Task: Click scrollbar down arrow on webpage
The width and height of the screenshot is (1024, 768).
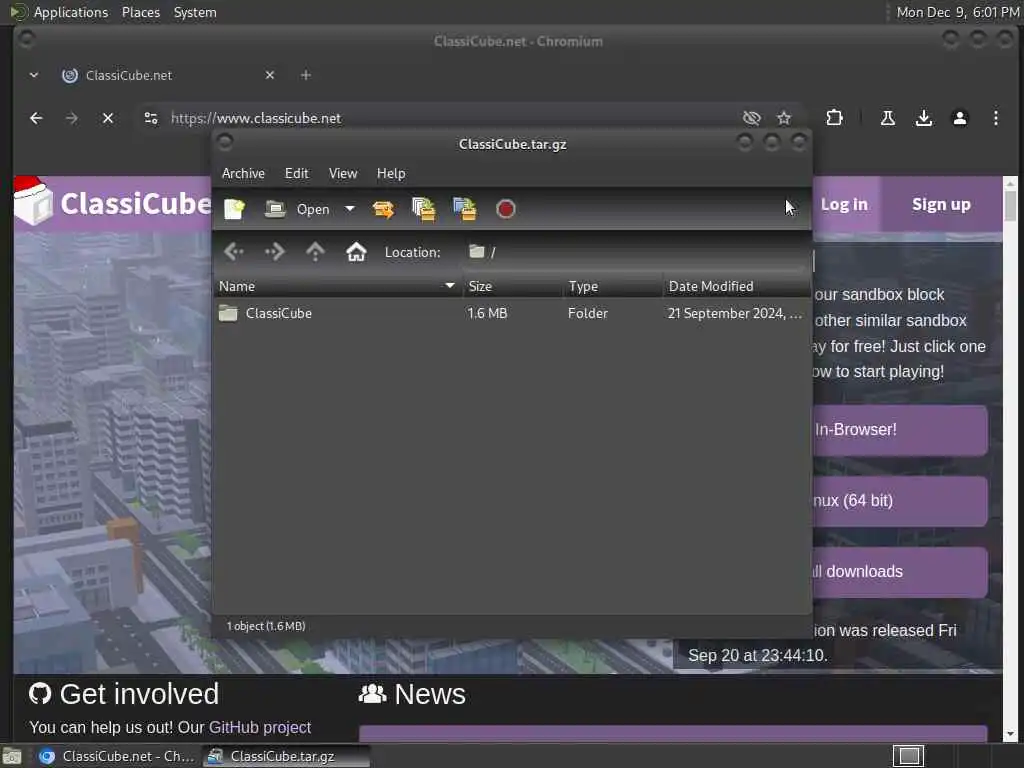Action: [1010, 735]
